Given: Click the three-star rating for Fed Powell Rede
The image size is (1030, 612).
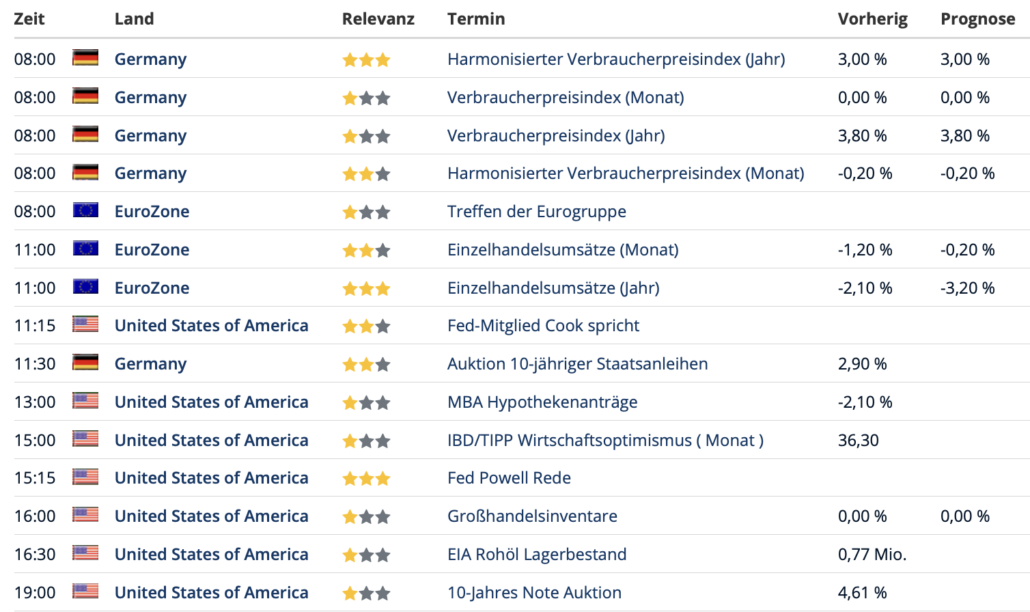Looking at the screenshot, I should [x=366, y=479].
